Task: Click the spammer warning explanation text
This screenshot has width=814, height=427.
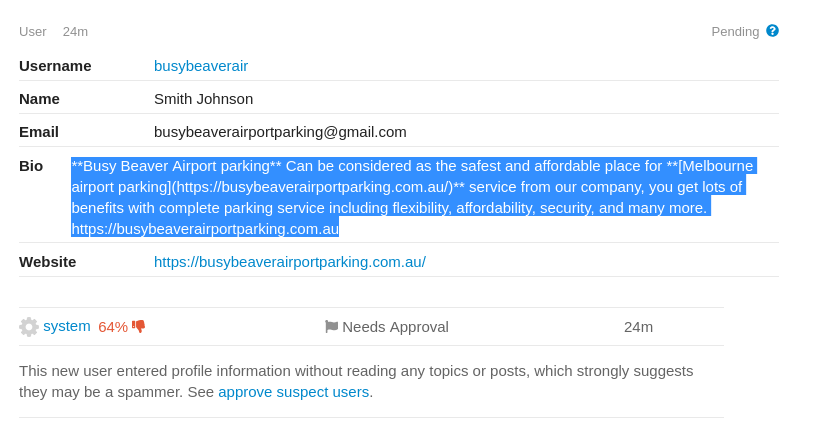Action: tap(356, 381)
